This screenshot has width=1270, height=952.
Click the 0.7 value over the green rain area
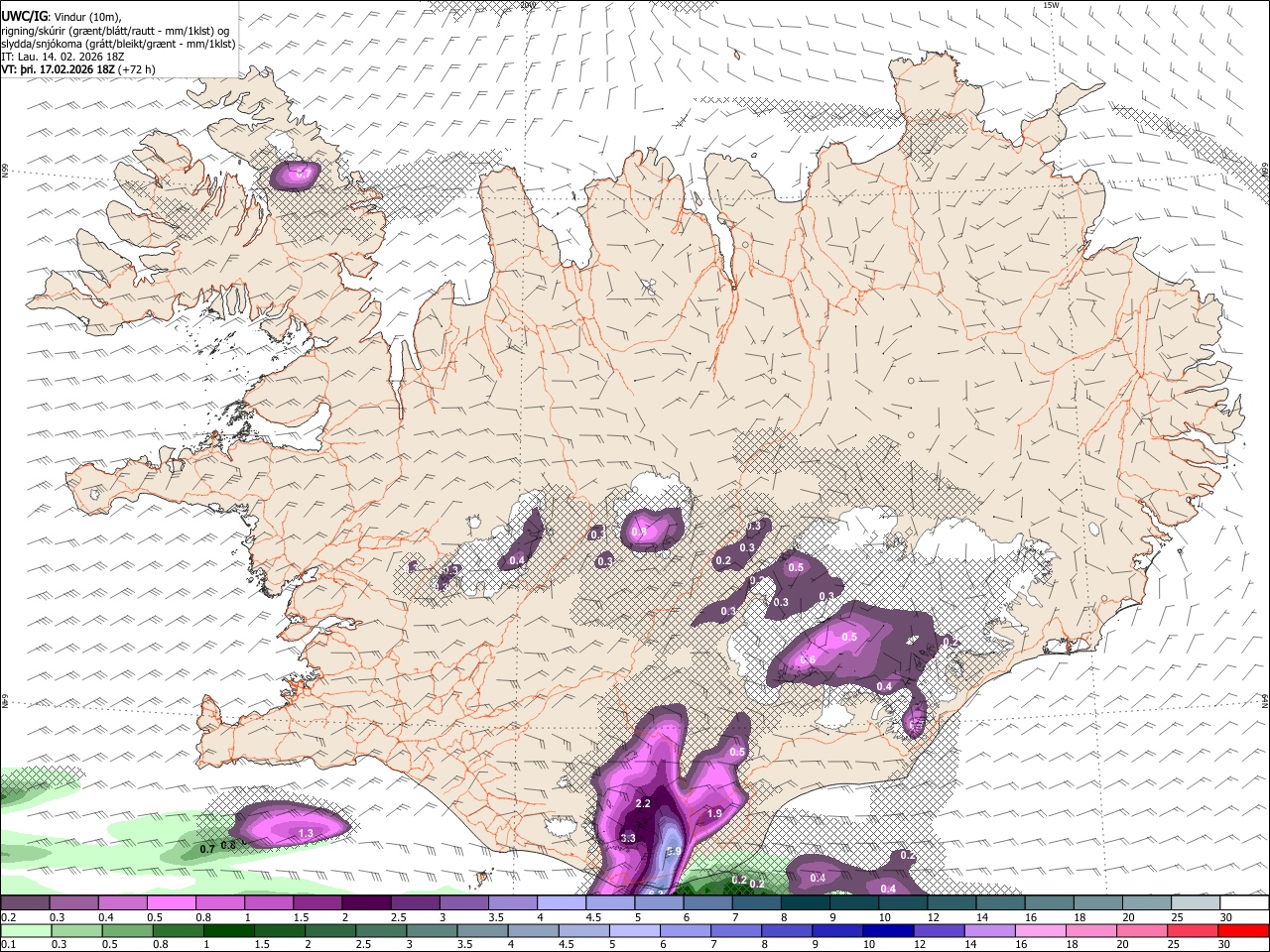[x=207, y=849]
